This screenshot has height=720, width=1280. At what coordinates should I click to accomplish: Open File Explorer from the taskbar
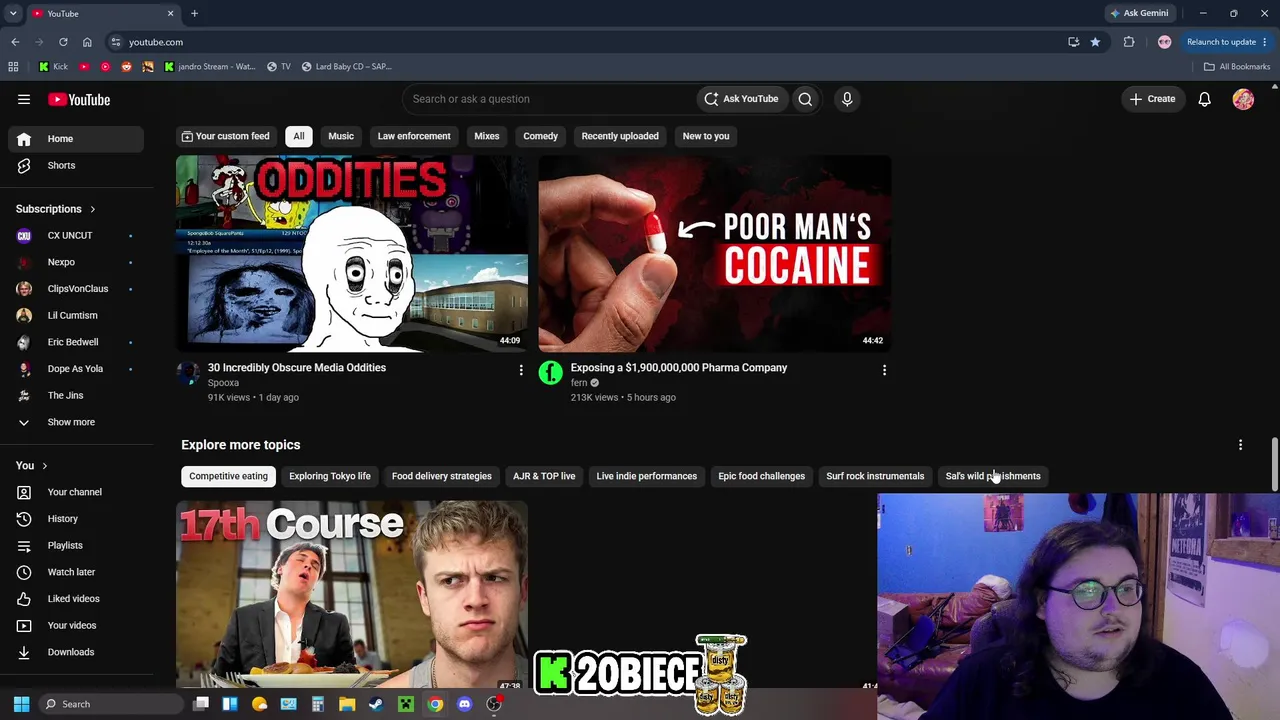(347, 704)
